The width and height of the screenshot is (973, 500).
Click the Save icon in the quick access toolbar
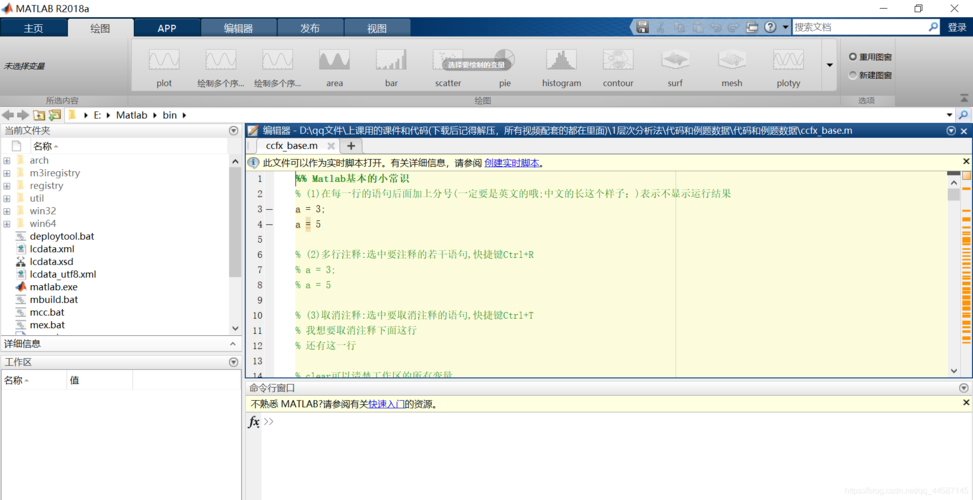(x=642, y=27)
